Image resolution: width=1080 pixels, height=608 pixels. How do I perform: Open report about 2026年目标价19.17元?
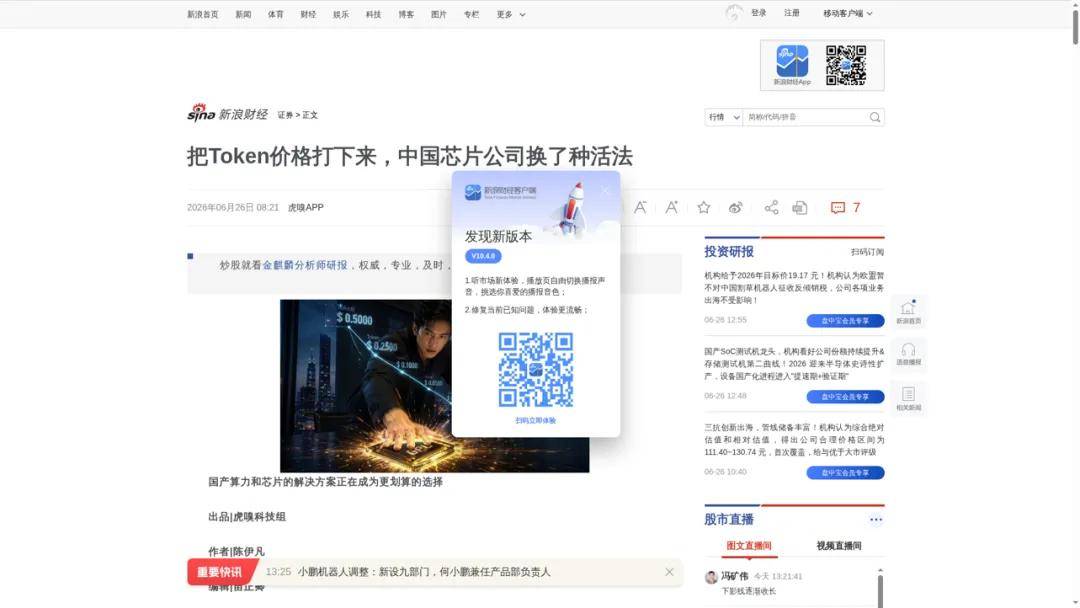pos(794,288)
